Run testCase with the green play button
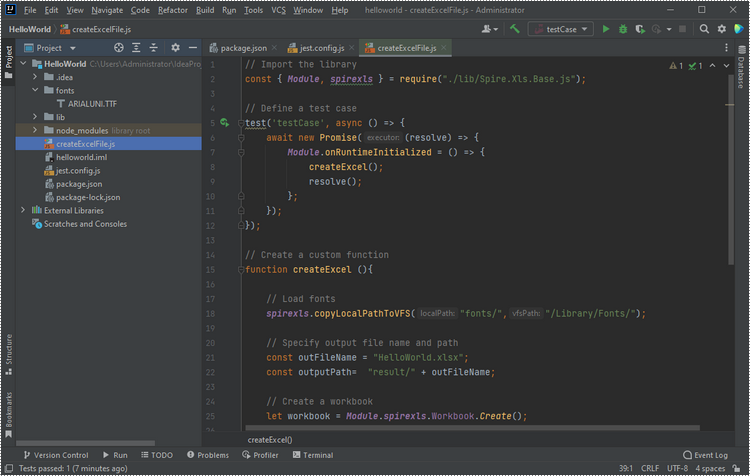Viewport: 750px width, 476px height. [606, 29]
